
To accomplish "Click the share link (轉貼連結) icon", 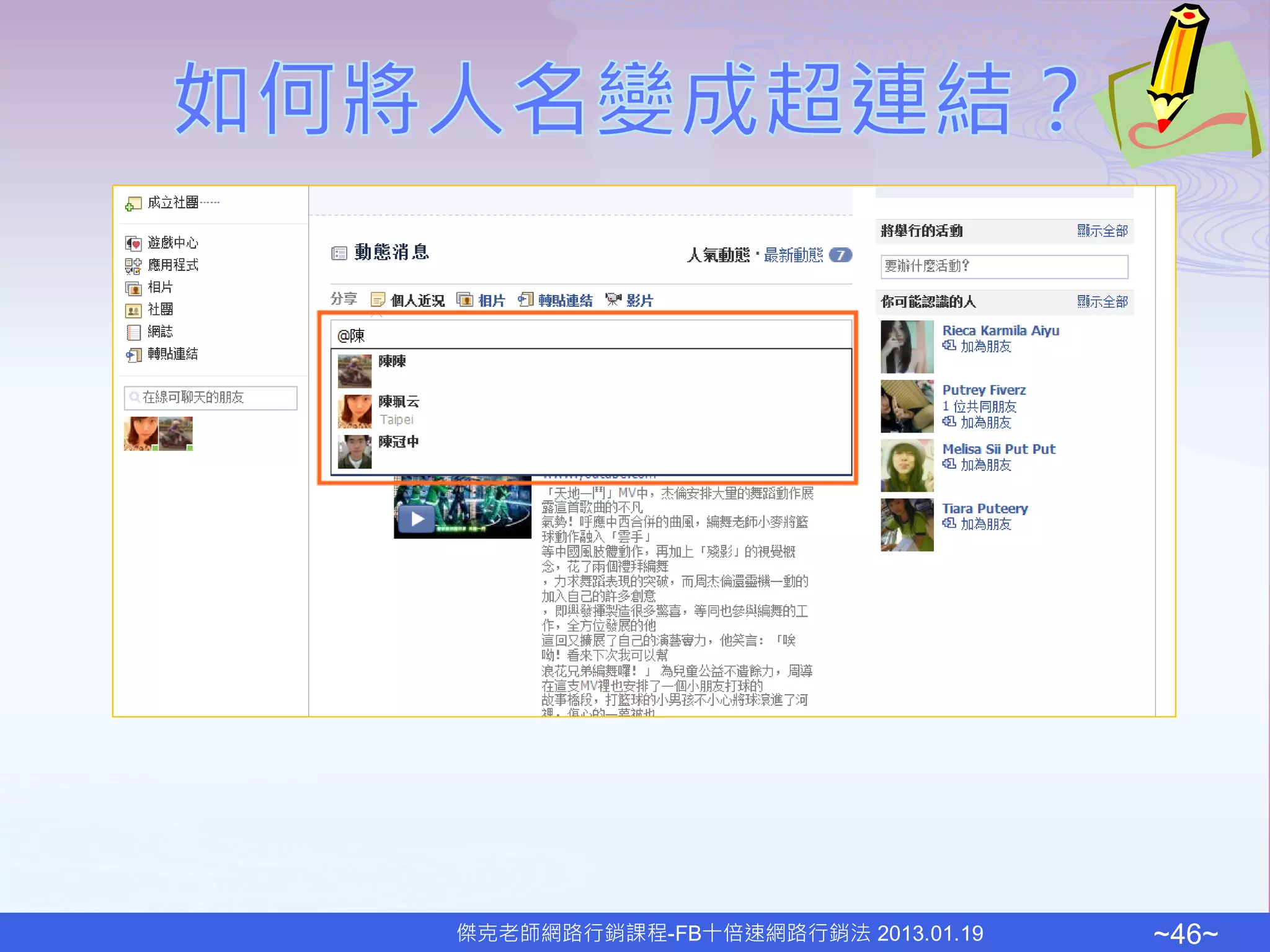I will tap(526, 300).
